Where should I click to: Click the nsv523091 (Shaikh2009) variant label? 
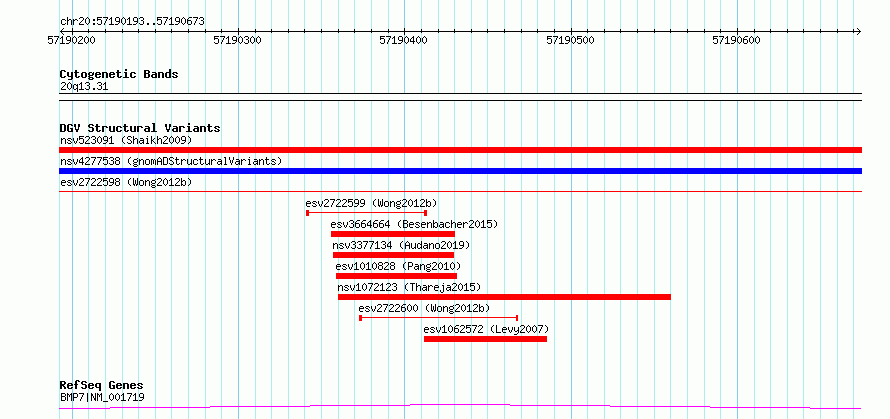point(126,140)
